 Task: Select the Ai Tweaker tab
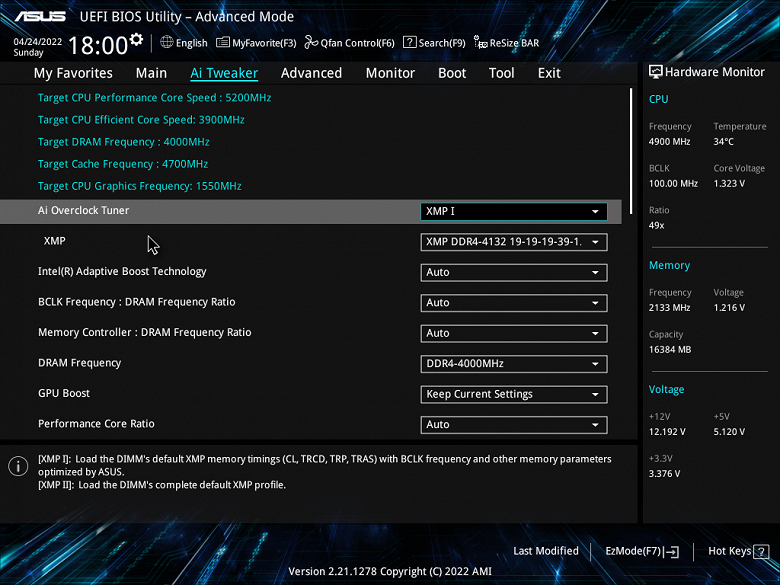pos(224,73)
